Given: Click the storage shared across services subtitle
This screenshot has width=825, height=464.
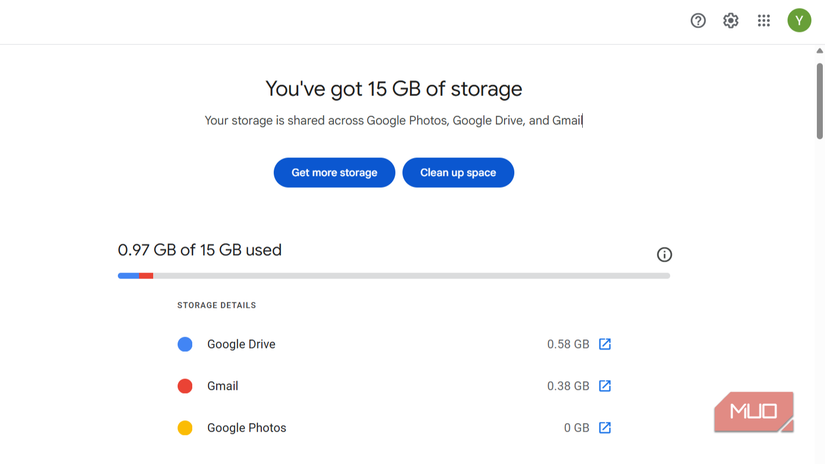Looking at the screenshot, I should (394, 120).
